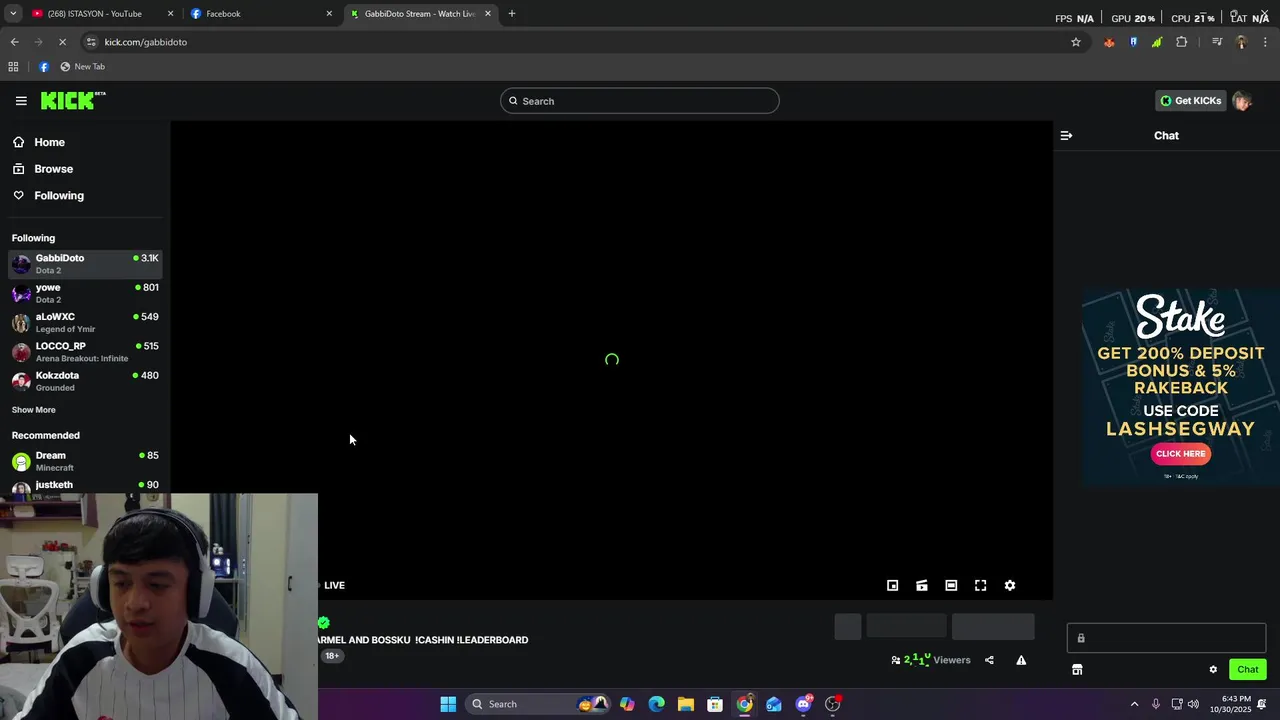
Task: Send message with green Chat button
Action: click(x=1248, y=670)
